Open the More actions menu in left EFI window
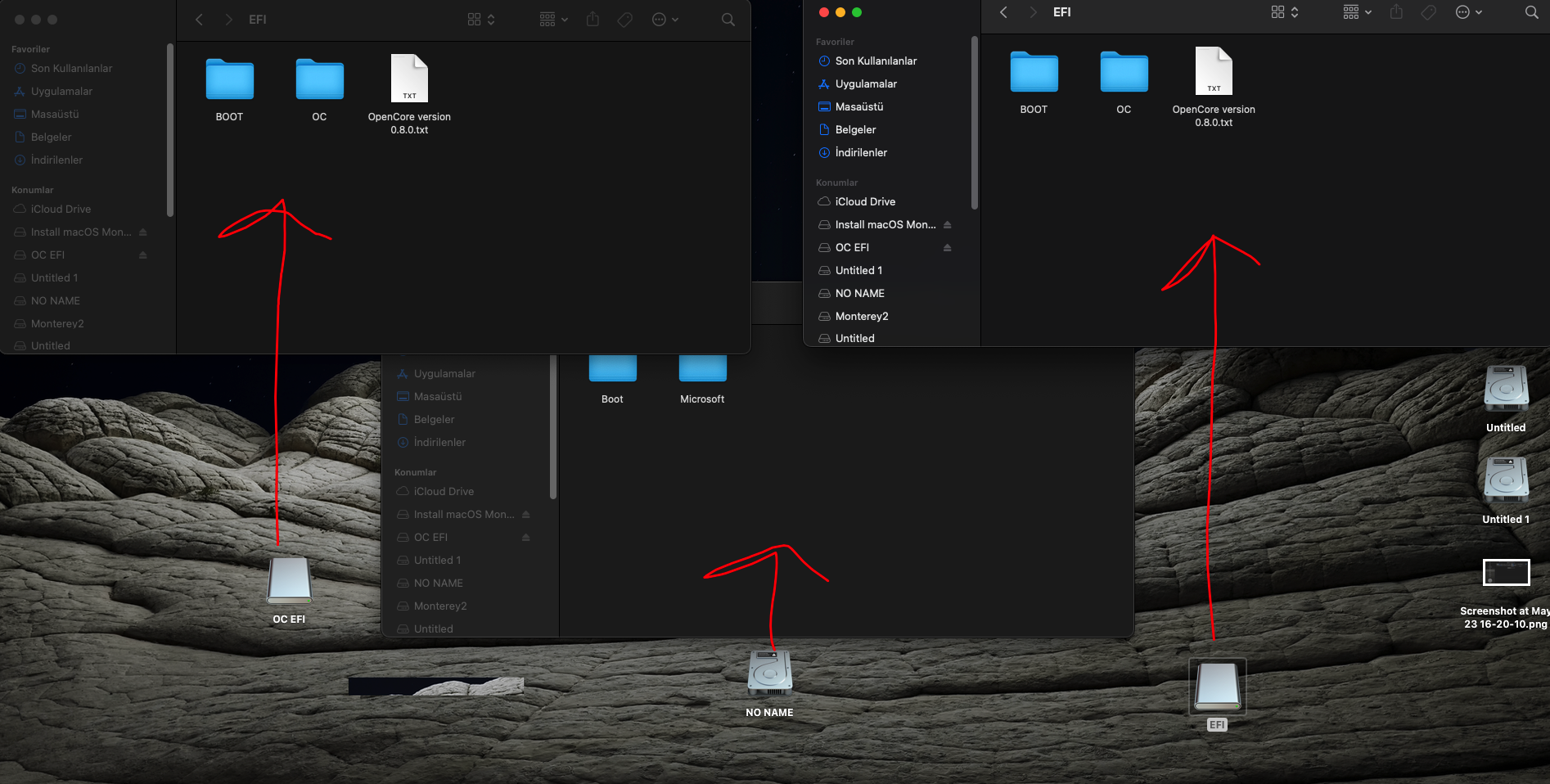This screenshot has width=1550, height=784. click(665, 20)
